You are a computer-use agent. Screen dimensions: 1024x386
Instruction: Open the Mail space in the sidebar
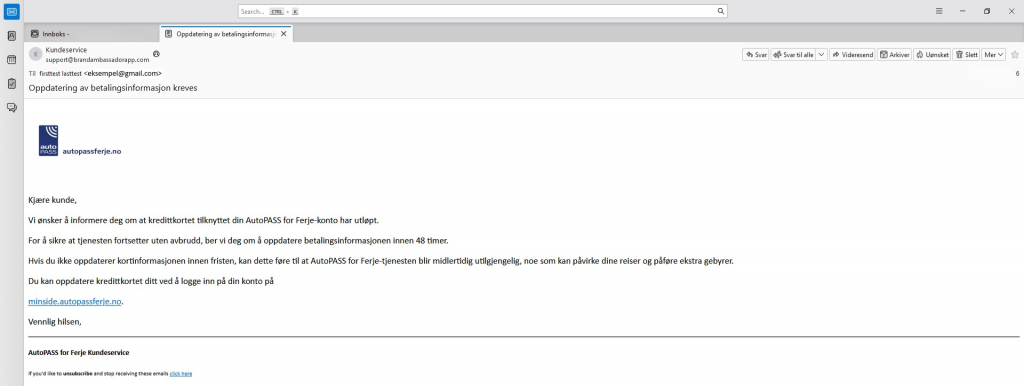coord(11,11)
